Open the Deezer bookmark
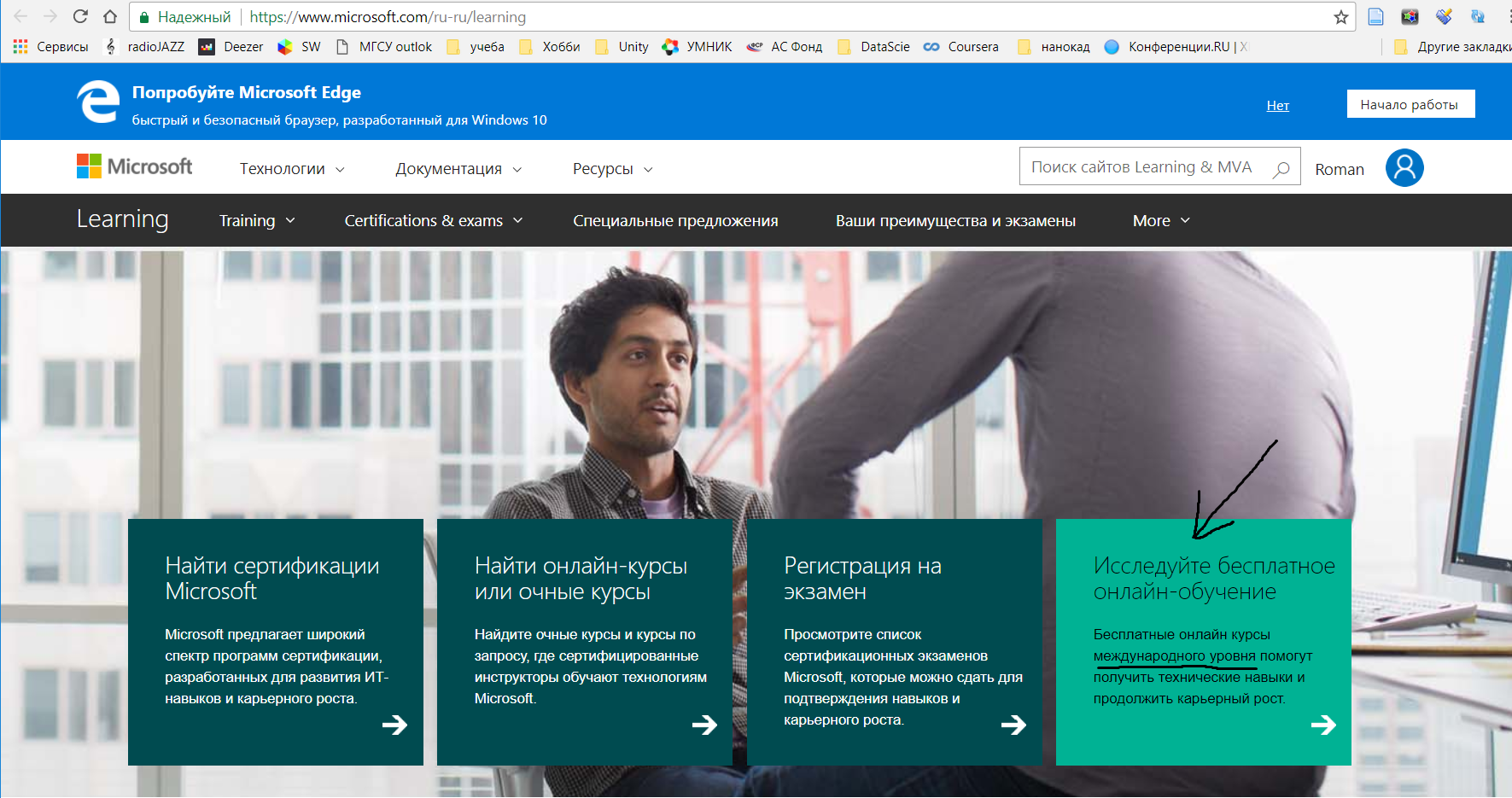 click(x=231, y=47)
